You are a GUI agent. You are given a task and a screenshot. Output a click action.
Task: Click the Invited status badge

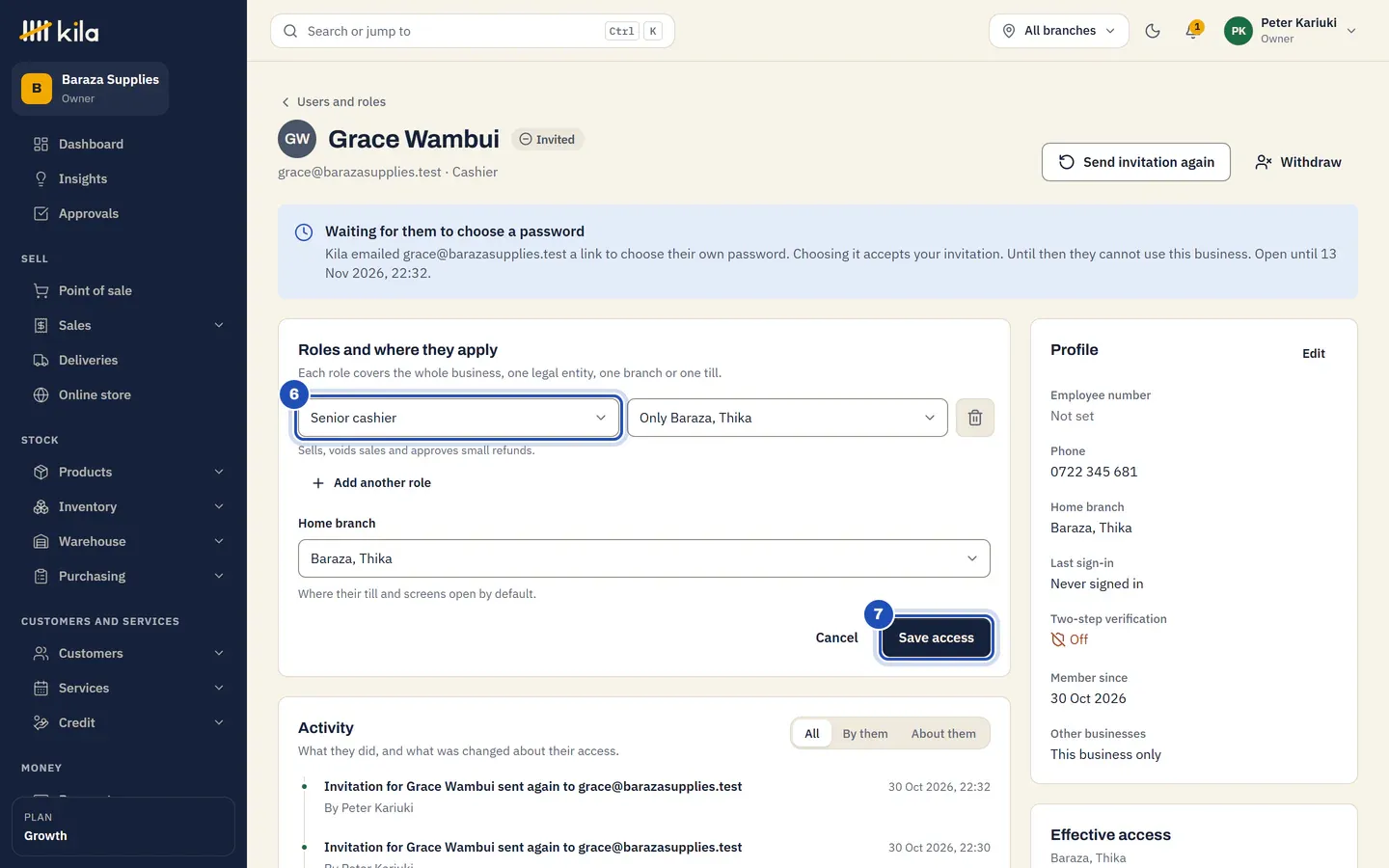pyautogui.click(x=548, y=140)
